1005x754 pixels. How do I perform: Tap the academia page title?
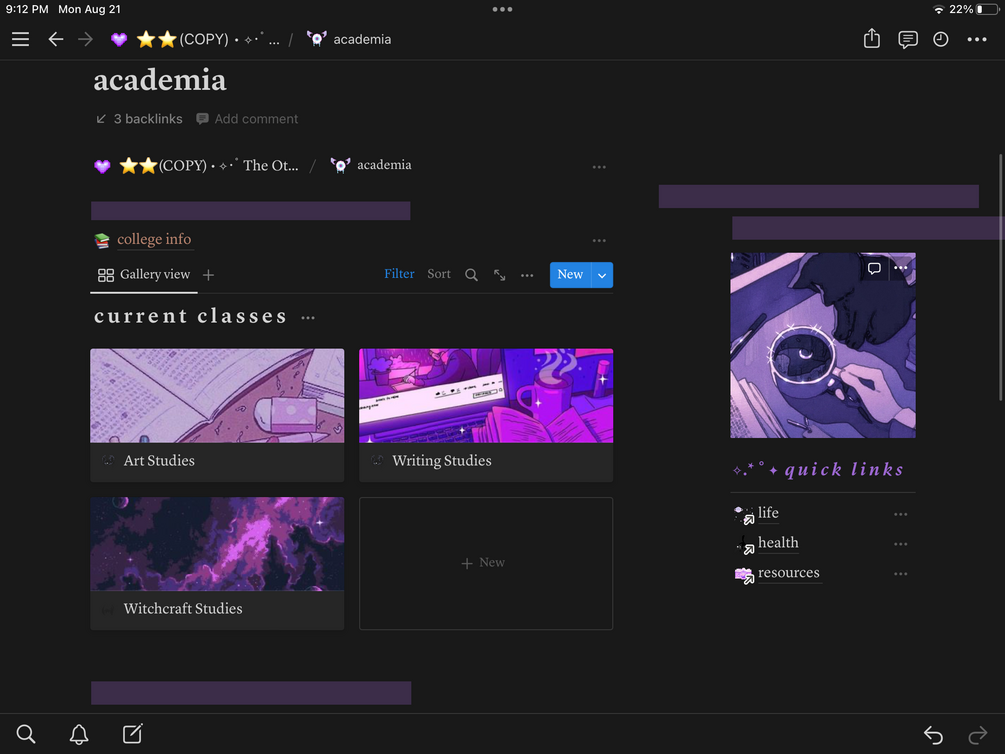(x=160, y=80)
